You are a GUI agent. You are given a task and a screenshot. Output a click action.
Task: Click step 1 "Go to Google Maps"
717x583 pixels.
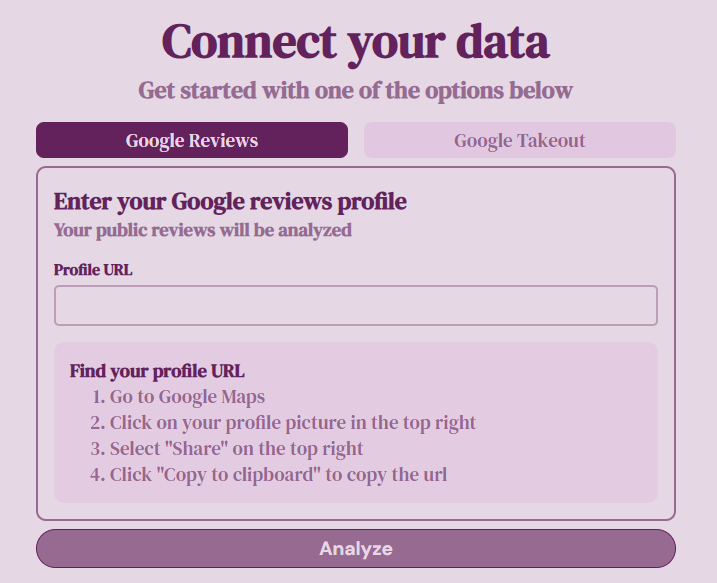178,397
